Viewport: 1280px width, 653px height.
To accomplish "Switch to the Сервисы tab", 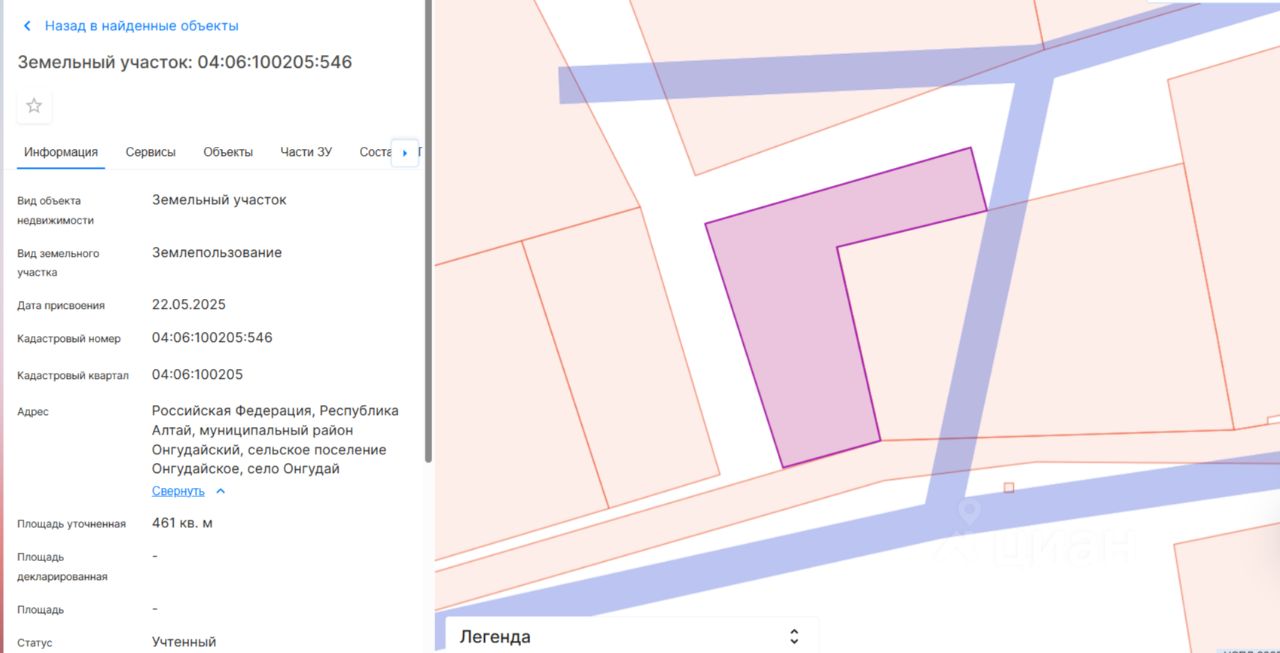I will click(151, 152).
